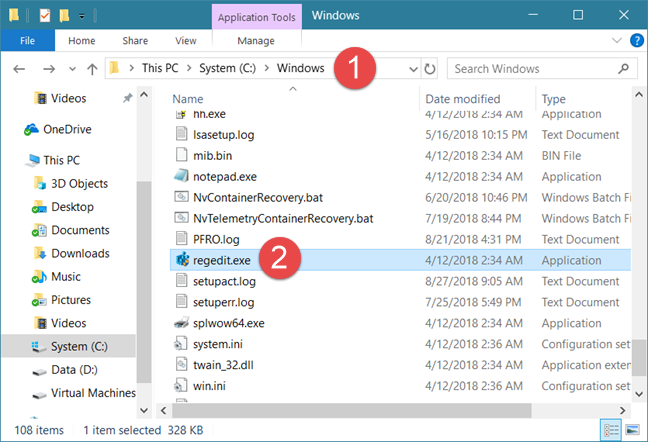Open Videos under This PC
648x442 pixels.
tap(69, 323)
